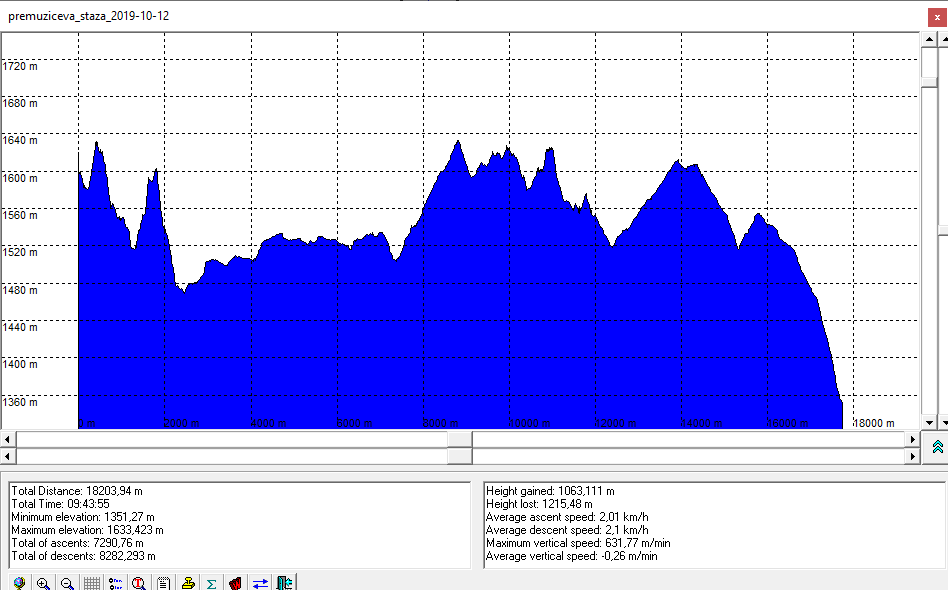
Task: Click the magnifier with red T icon
Action: click(139, 582)
